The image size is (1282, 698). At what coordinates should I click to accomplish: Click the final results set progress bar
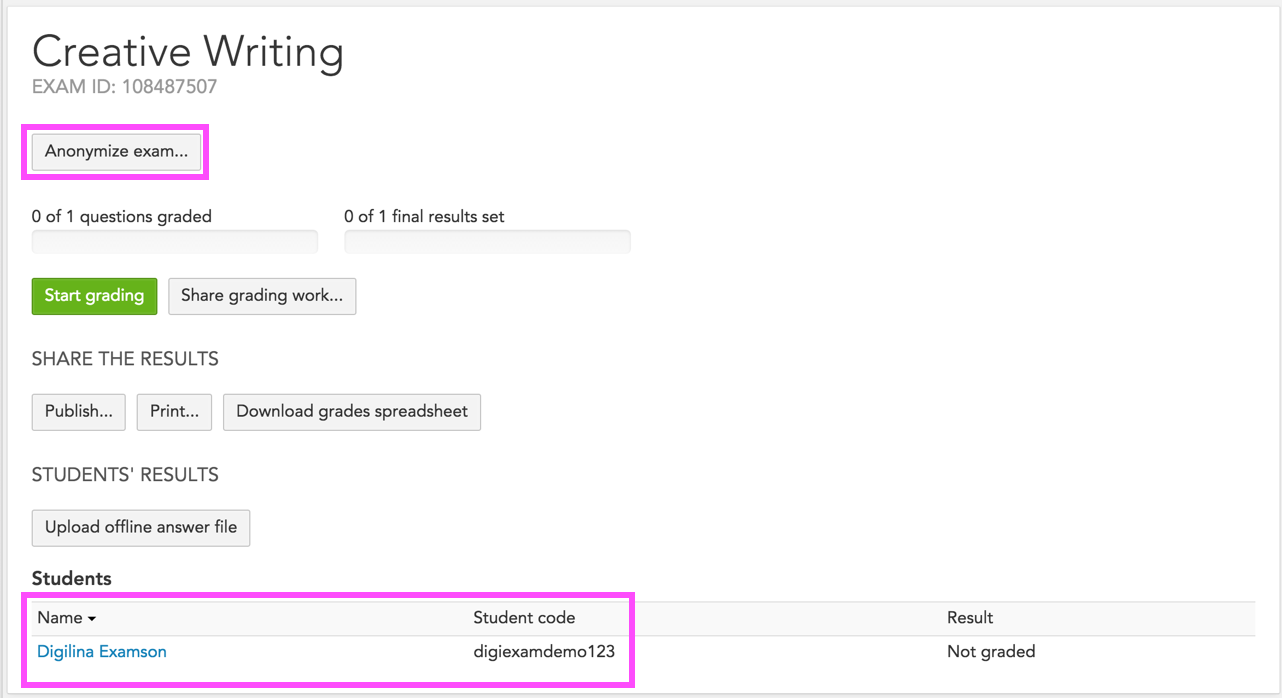click(487, 242)
